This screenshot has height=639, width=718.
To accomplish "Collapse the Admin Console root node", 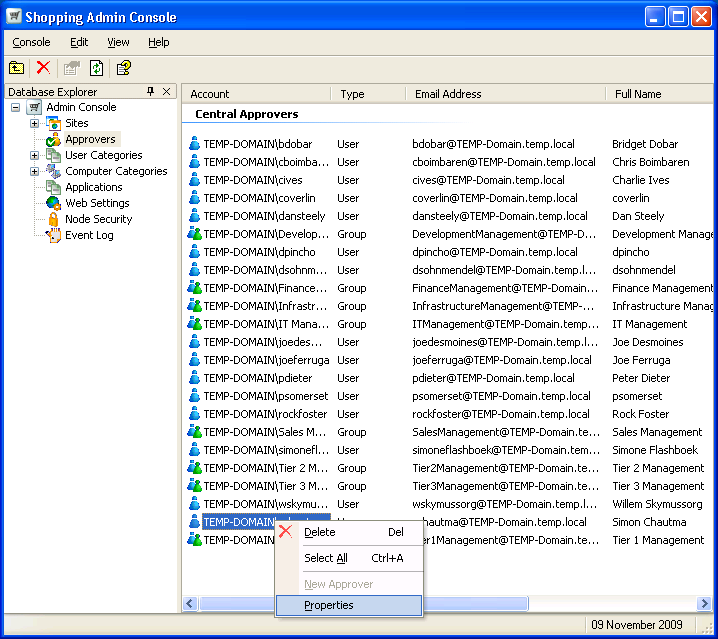I will 16,107.
